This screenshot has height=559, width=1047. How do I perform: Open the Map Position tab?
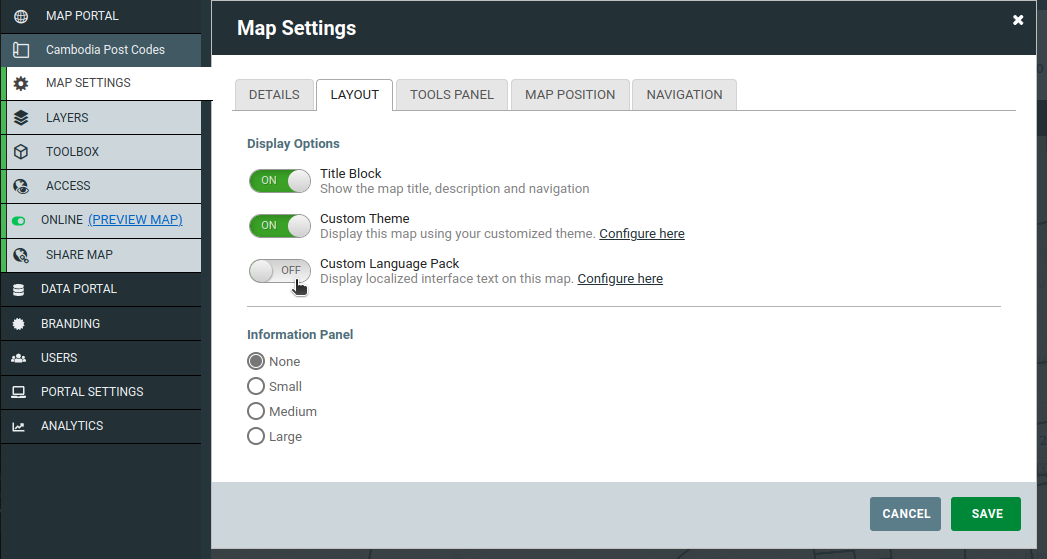pos(570,95)
